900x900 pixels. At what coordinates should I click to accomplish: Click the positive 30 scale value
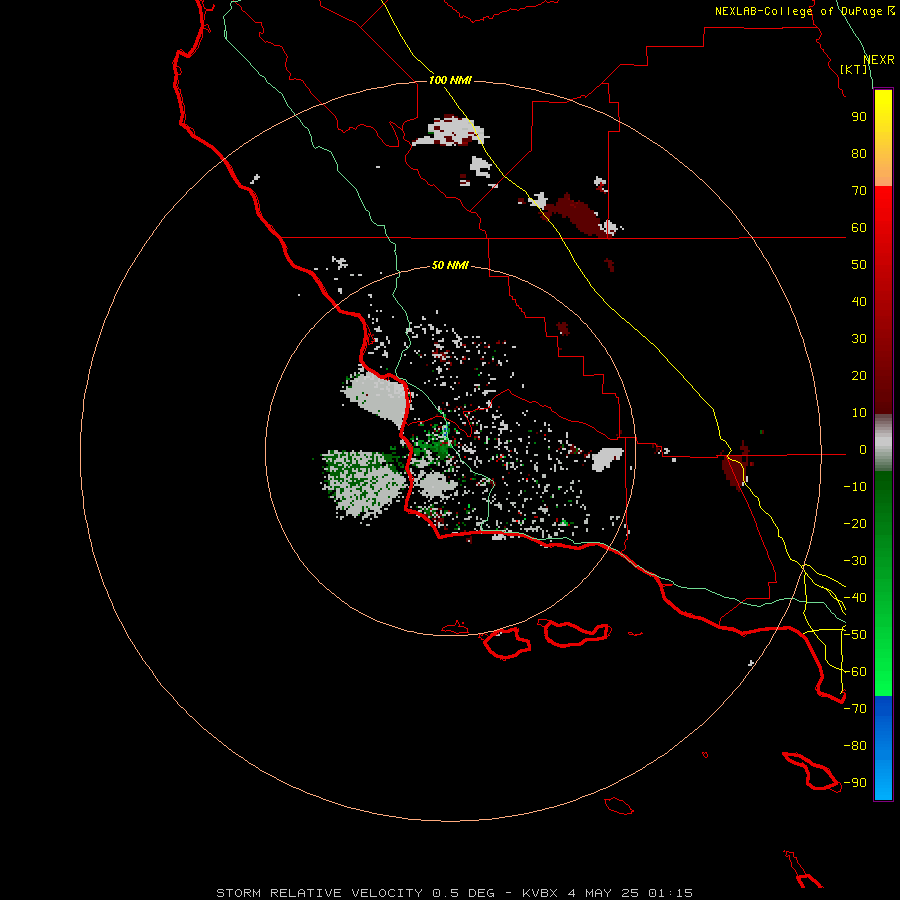859,339
